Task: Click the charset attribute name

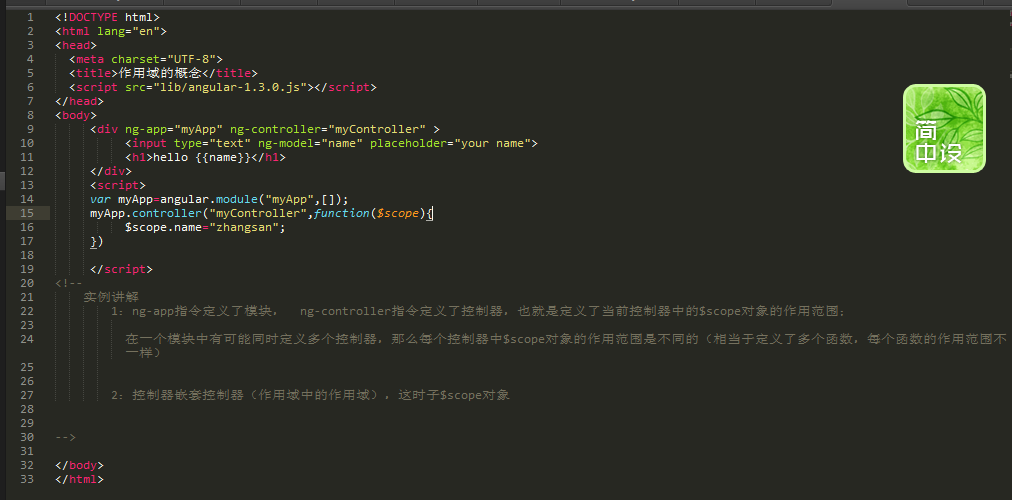Action: 136,59
